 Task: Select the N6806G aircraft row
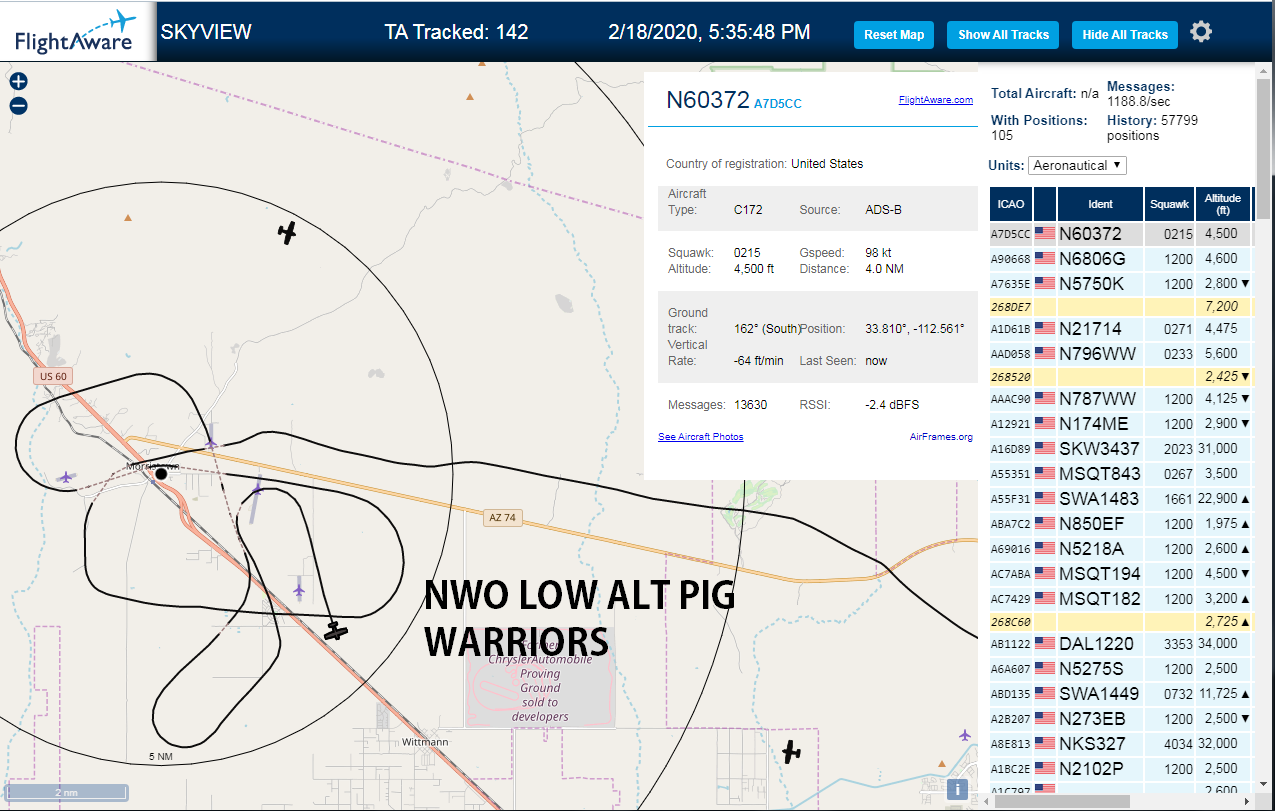coord(1120,258)
